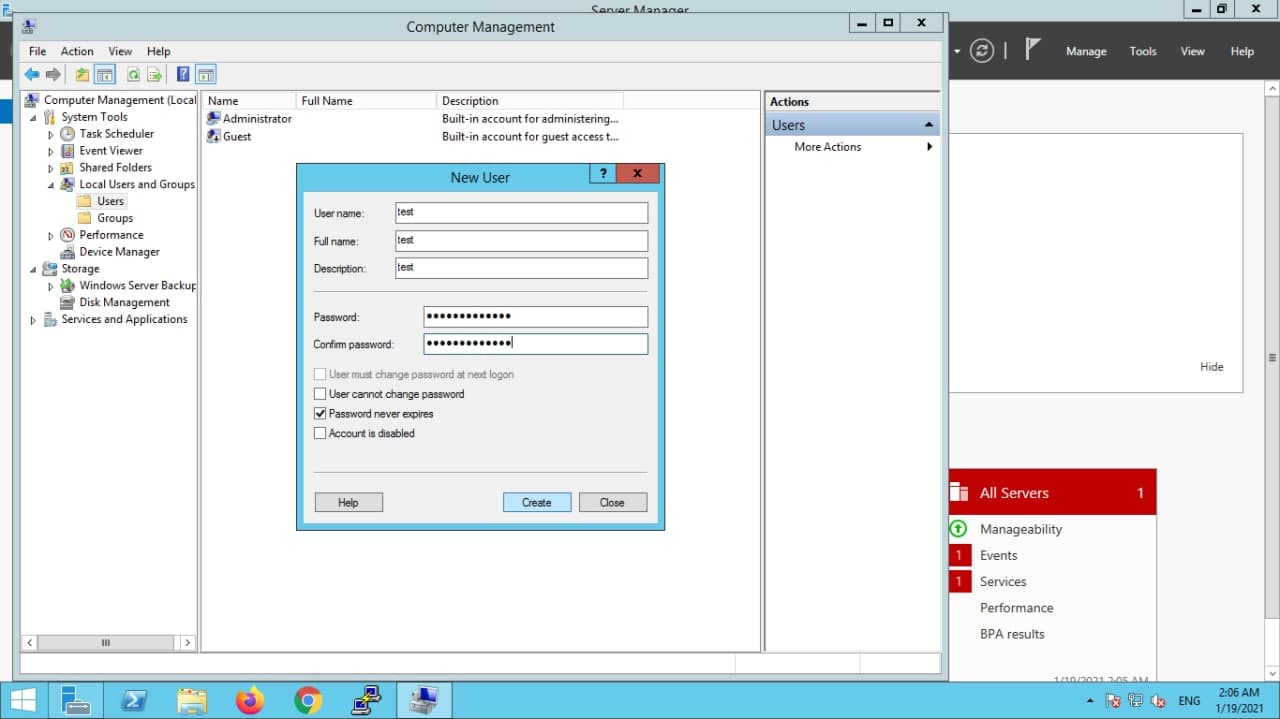Uncheck Password never expires
Viewport: 1280px width, 719px height.
click(320, 414)
